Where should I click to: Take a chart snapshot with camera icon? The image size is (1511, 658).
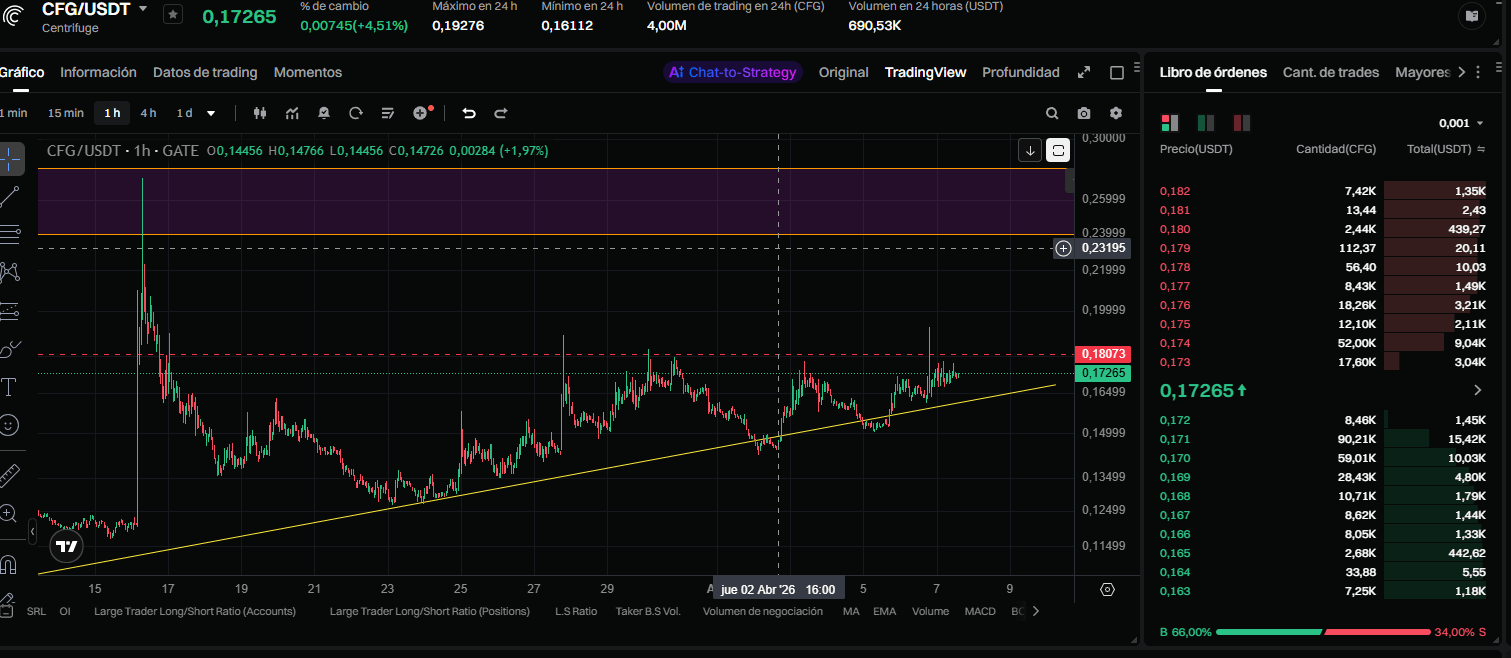pos(1084,113)
